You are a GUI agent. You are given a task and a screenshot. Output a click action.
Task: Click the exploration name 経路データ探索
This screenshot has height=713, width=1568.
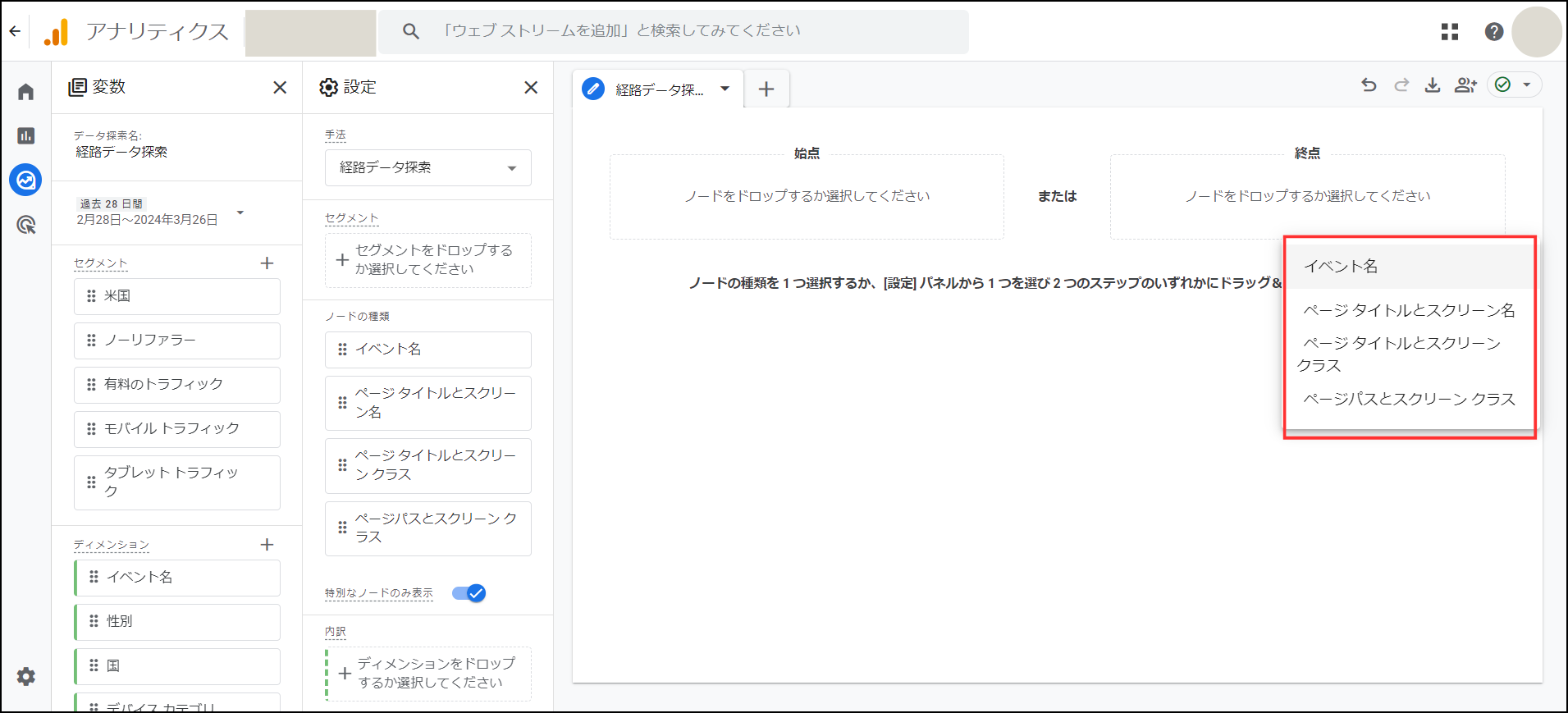[121, 152]
